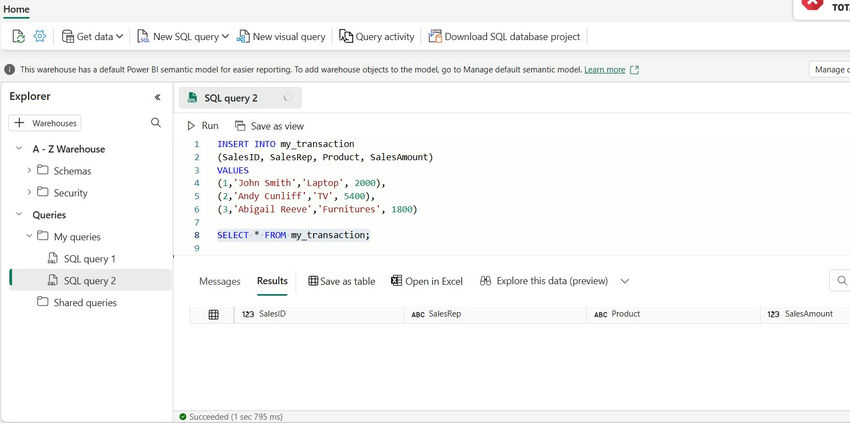The width and height of the screenshot is (850, 423).
Task: Collapse the My queries folder
Action: (29, 236)
